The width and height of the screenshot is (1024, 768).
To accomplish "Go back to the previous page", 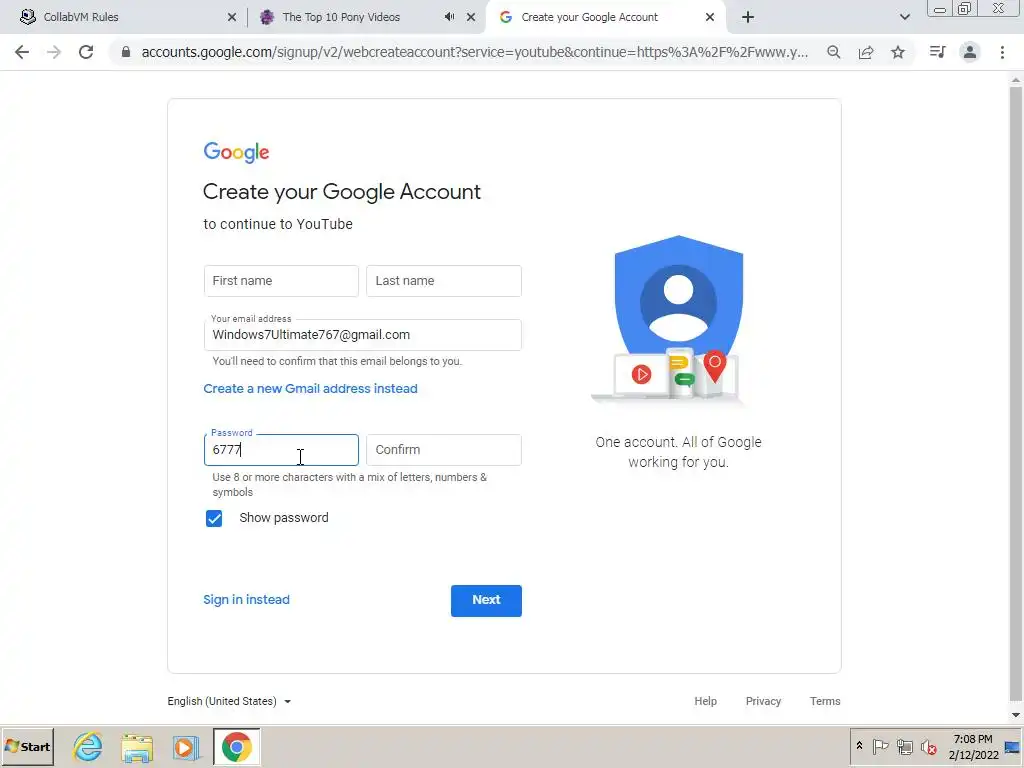I will click(22, 52).
